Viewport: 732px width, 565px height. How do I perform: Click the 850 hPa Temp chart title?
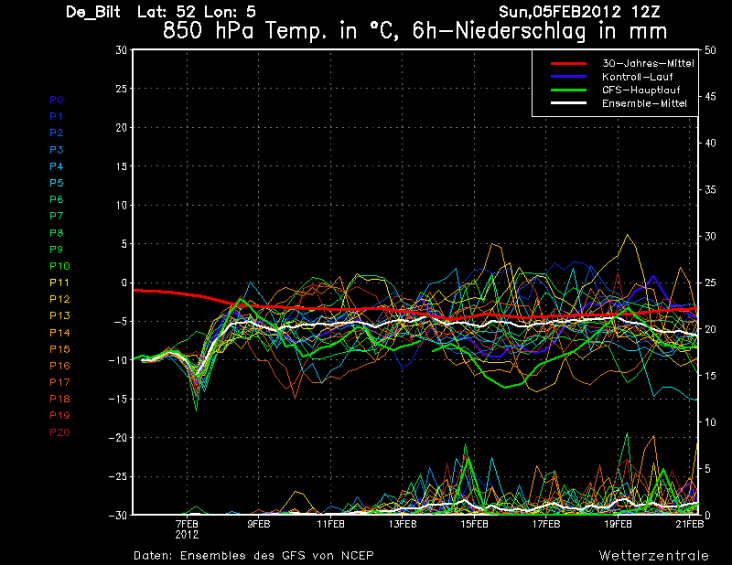pyautogui.click(x=415, y=31)
